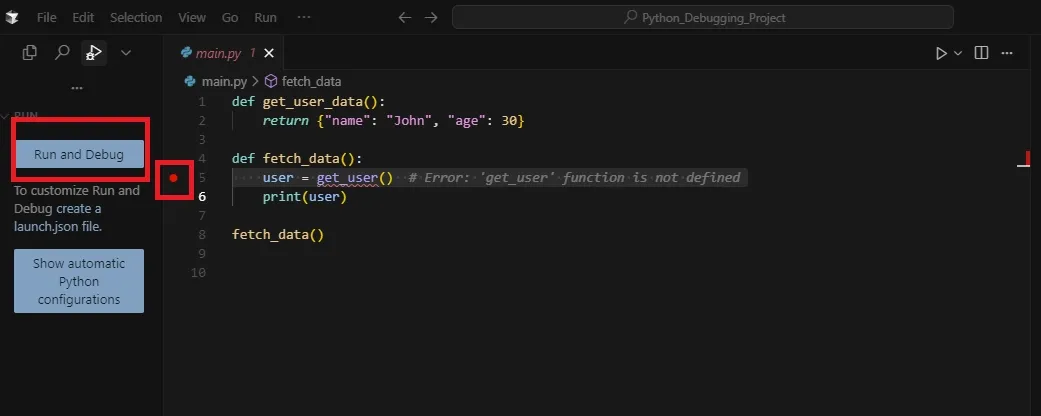Expand the activity bar chevron dropdown
The height and width of the screenshot is (416, 1041).
125,52
